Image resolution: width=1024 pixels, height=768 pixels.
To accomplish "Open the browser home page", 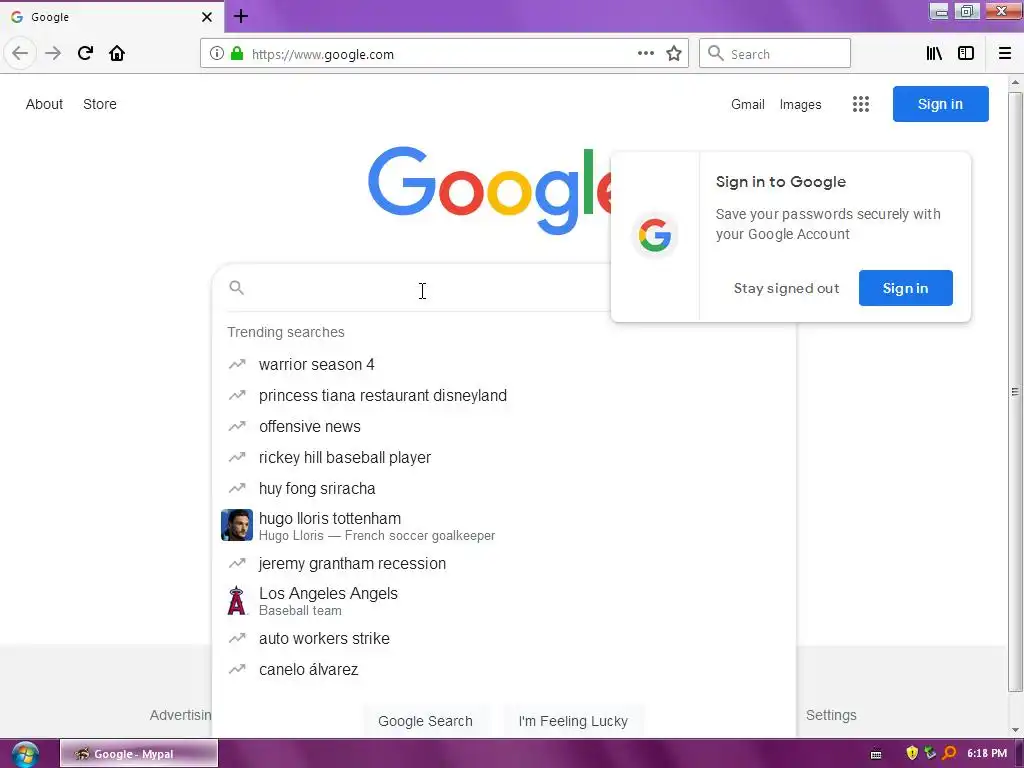I will pyautogui.click(x=117, y=53).
